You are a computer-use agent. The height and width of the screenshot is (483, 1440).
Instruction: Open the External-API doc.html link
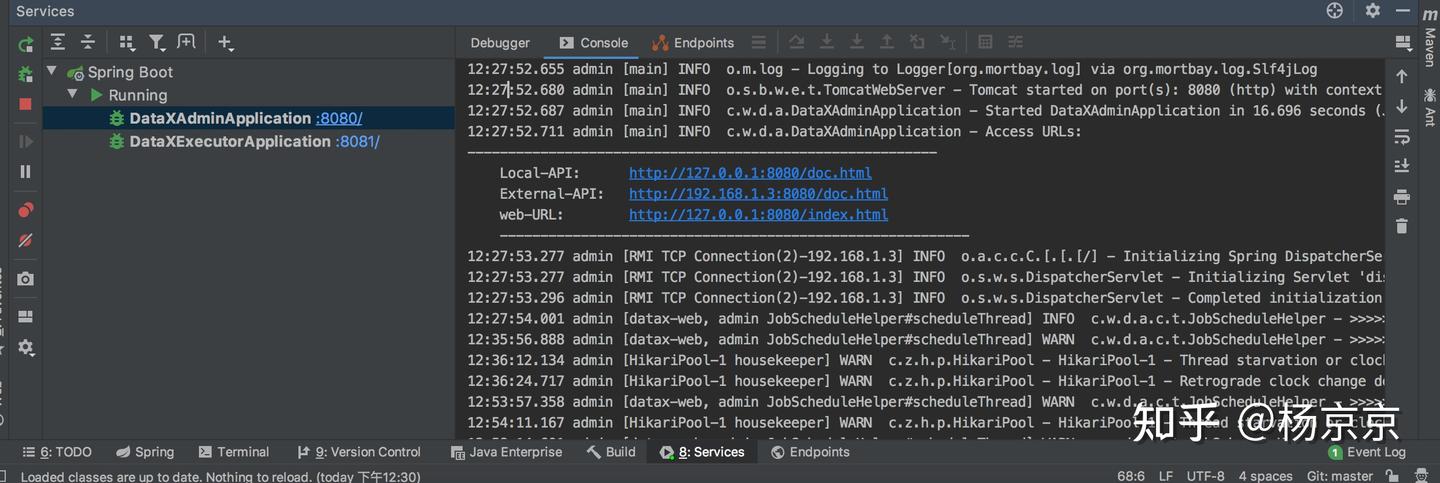[758, 194]
